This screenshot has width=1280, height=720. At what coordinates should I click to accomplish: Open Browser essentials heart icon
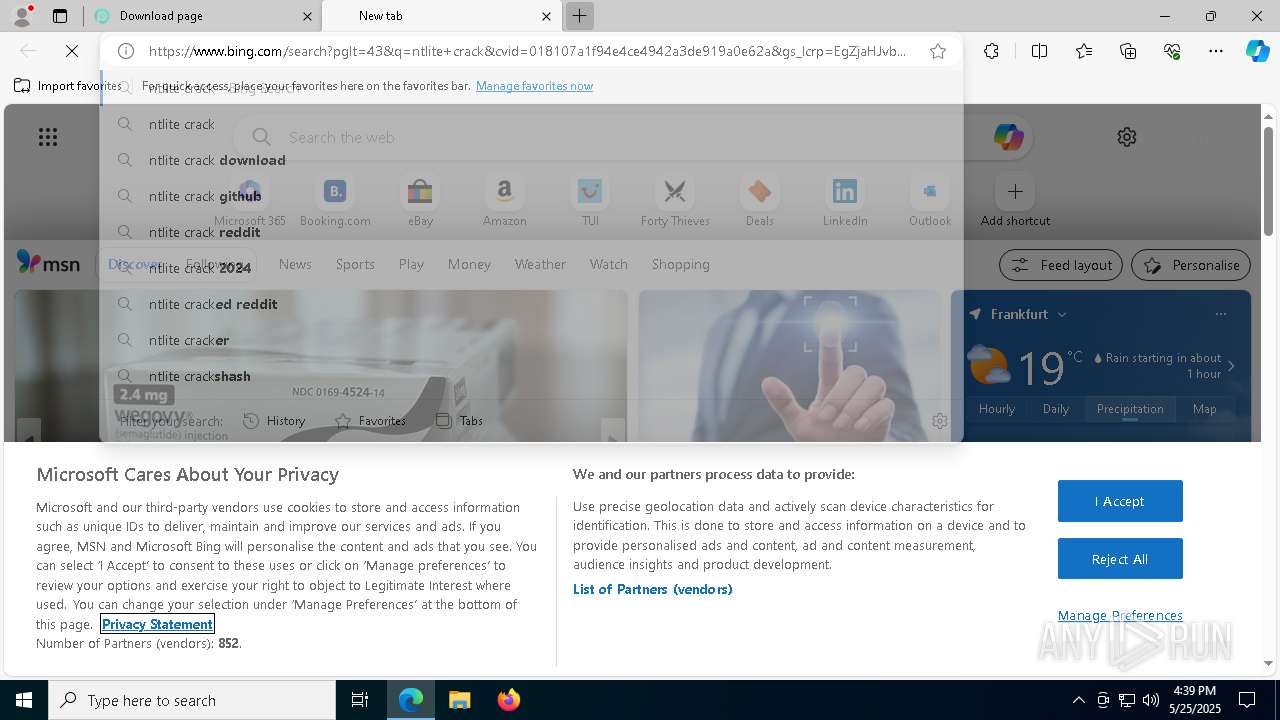(1172, 51)
